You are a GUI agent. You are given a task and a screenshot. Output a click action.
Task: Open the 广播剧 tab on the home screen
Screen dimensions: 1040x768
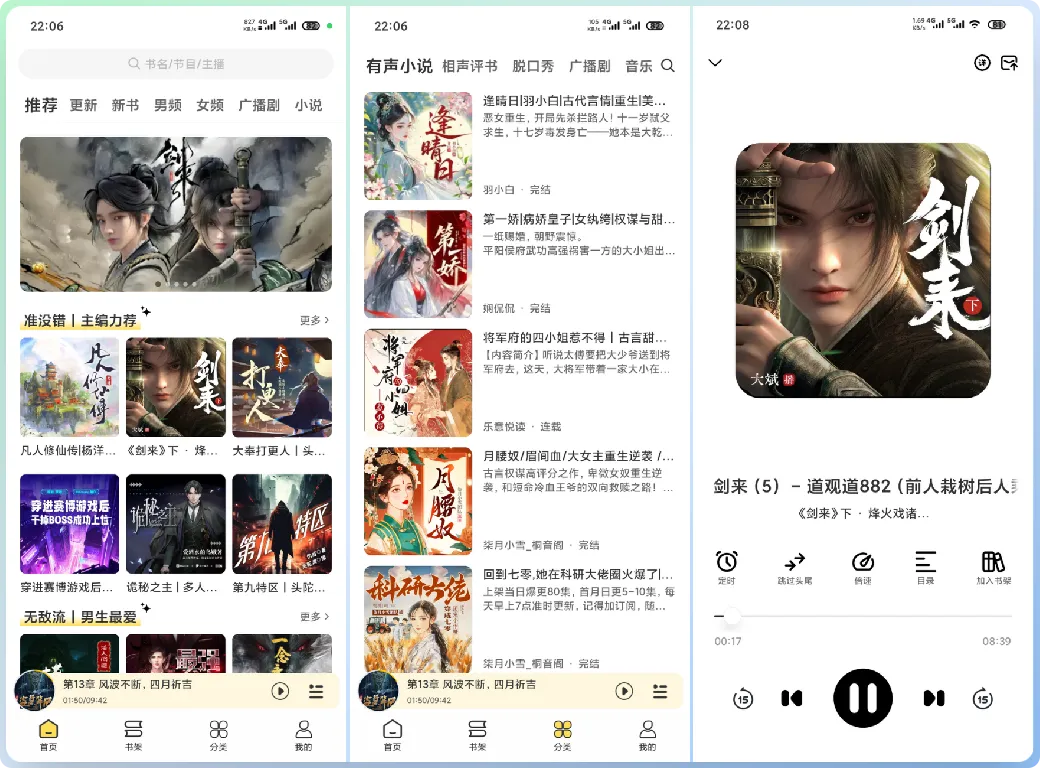259,105
